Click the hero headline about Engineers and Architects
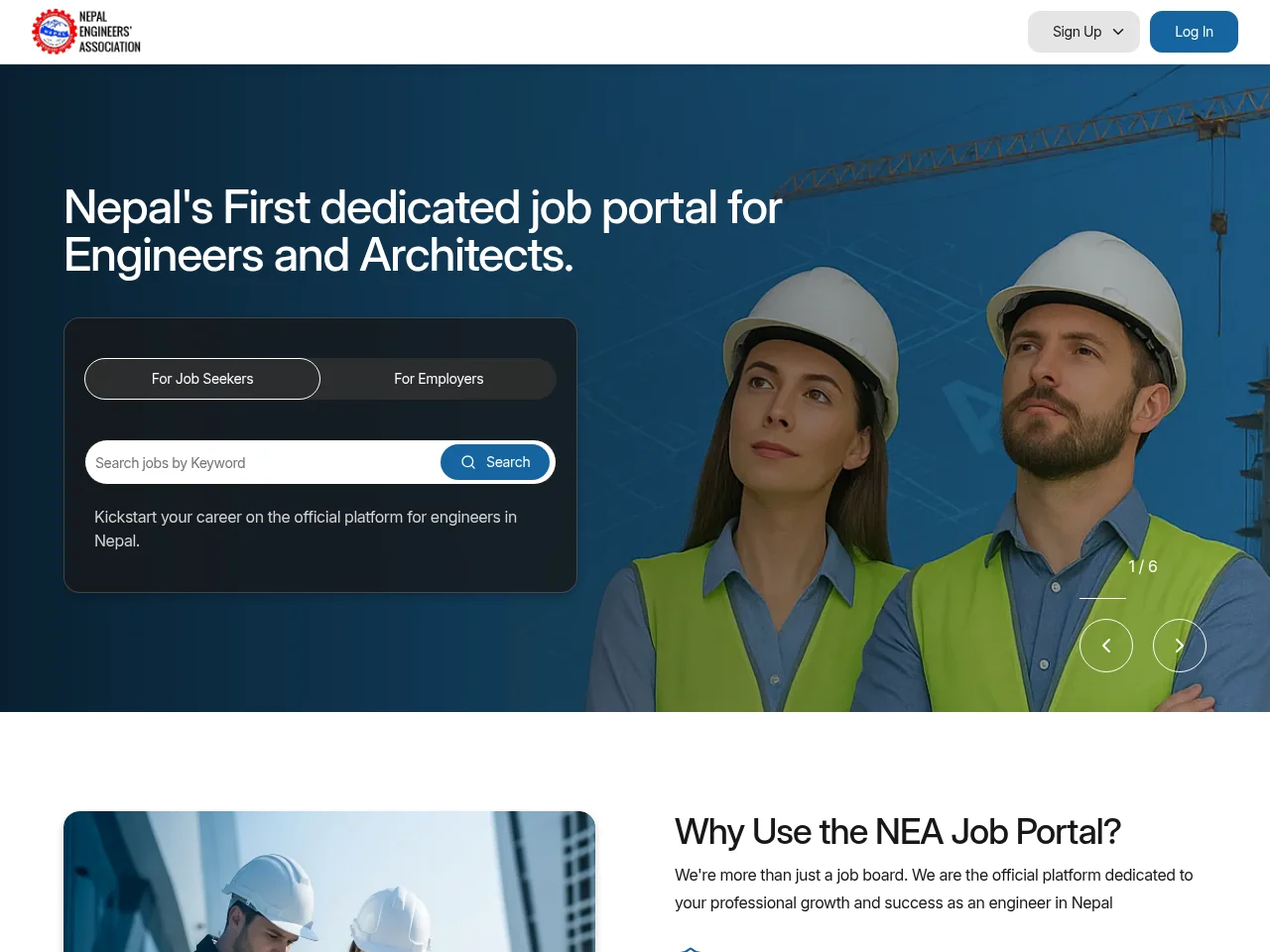 [x=423, y=231]
